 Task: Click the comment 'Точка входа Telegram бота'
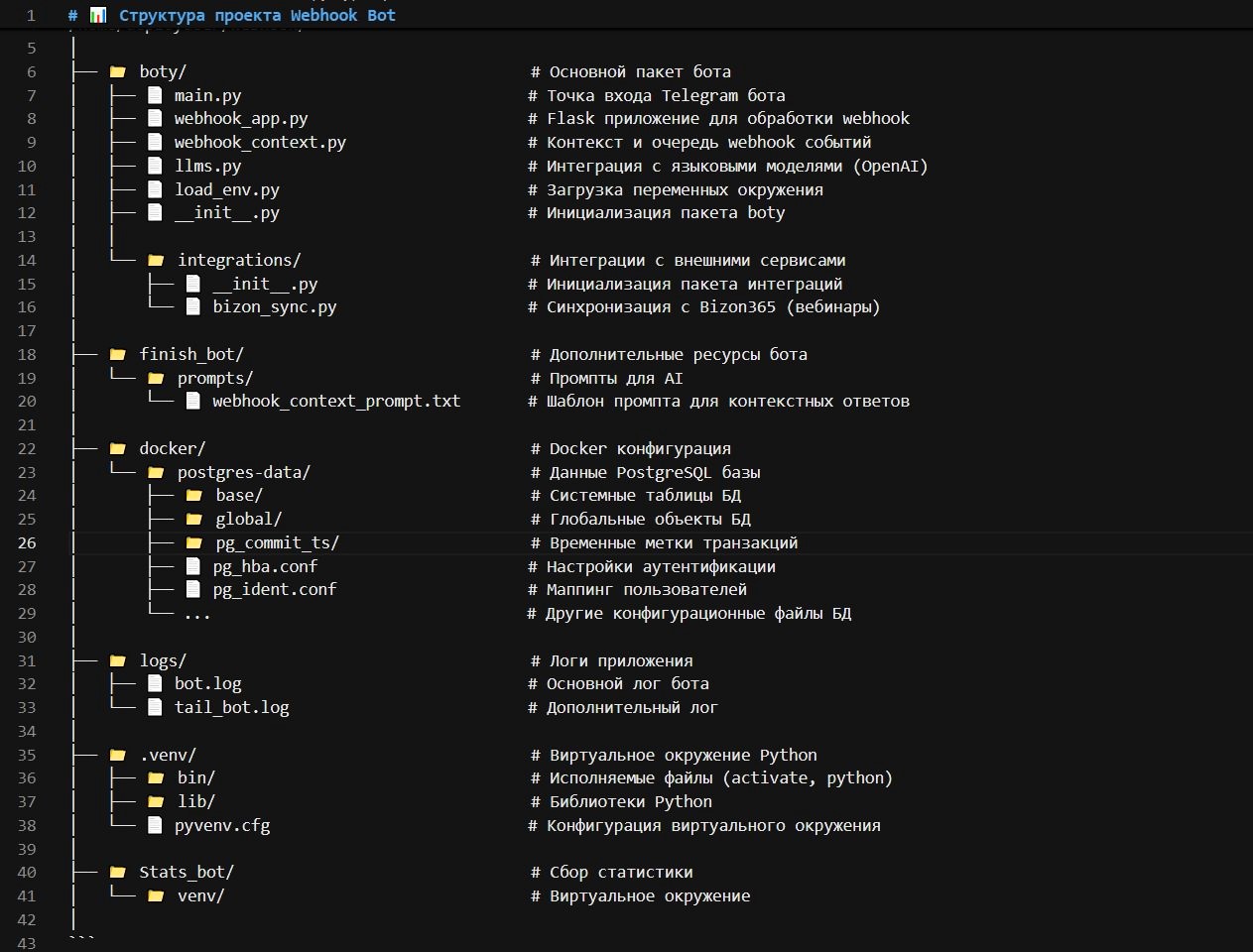(666, 95)
